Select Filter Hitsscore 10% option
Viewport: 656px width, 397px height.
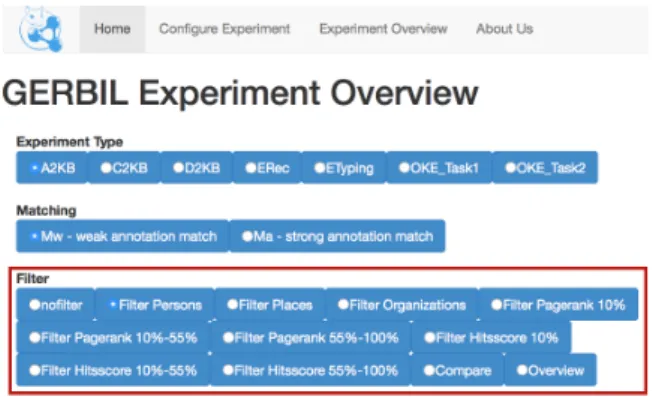point(491,338)
